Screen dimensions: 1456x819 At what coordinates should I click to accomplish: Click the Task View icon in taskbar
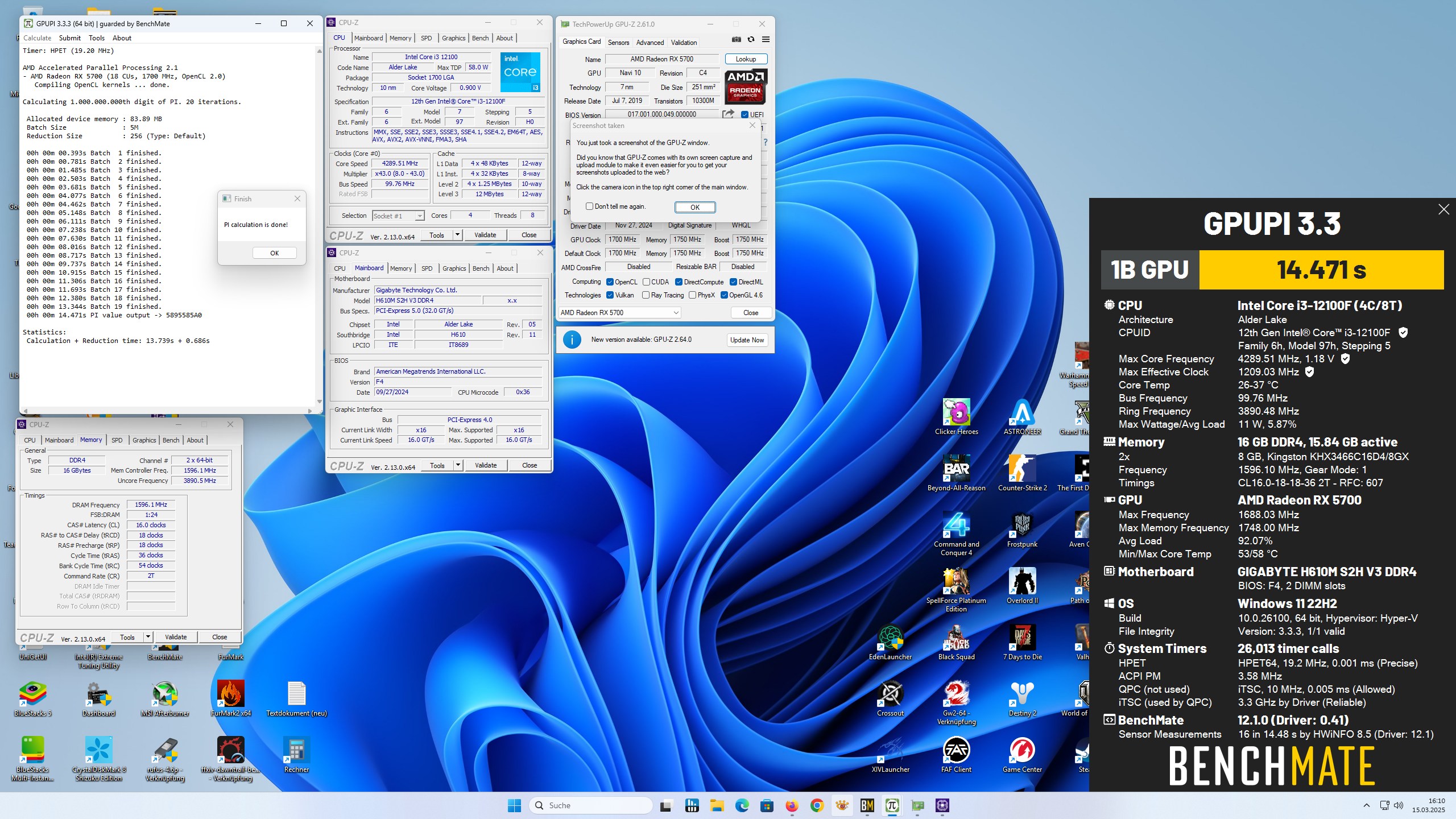point(666,805)
